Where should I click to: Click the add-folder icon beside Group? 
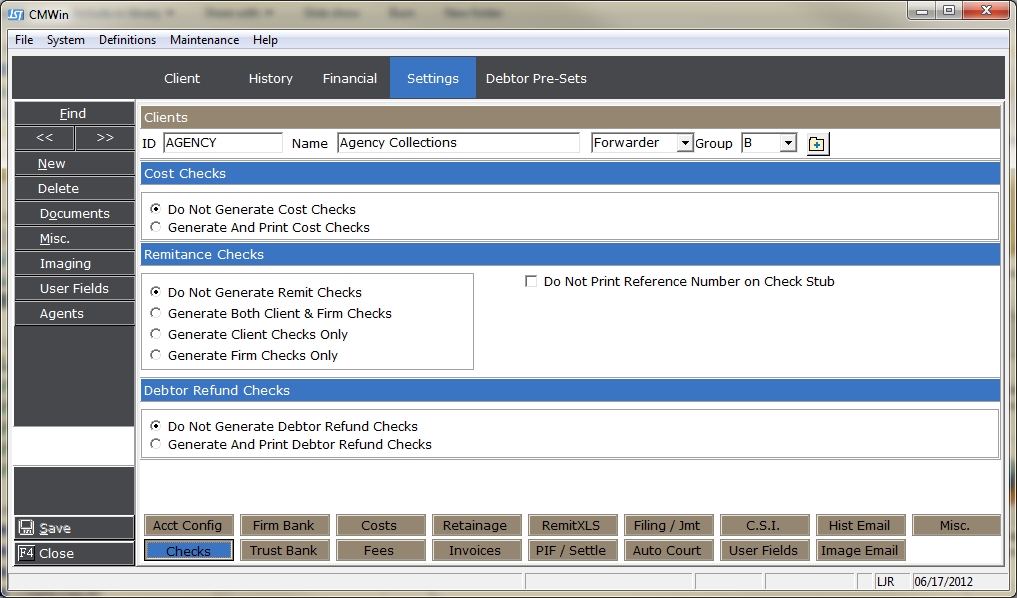coord(817,144)
